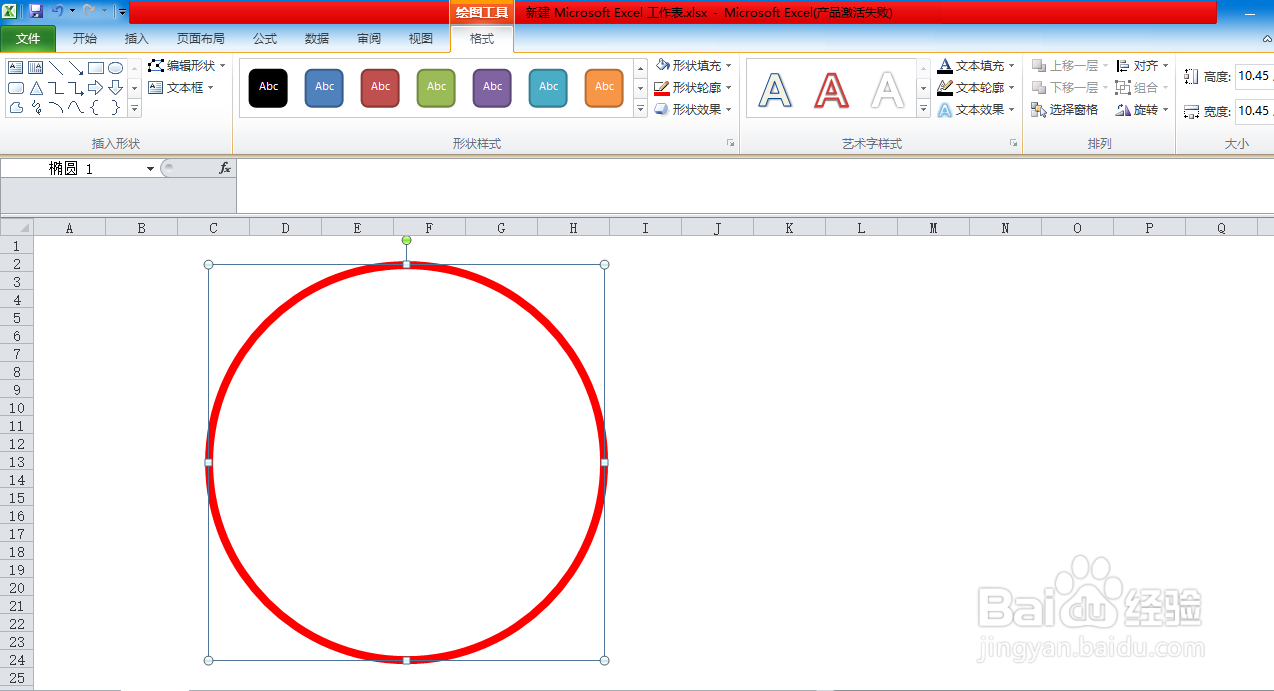
Task: Open the Shape Effects (形状效果) dropdown
Action: point(694,110)
